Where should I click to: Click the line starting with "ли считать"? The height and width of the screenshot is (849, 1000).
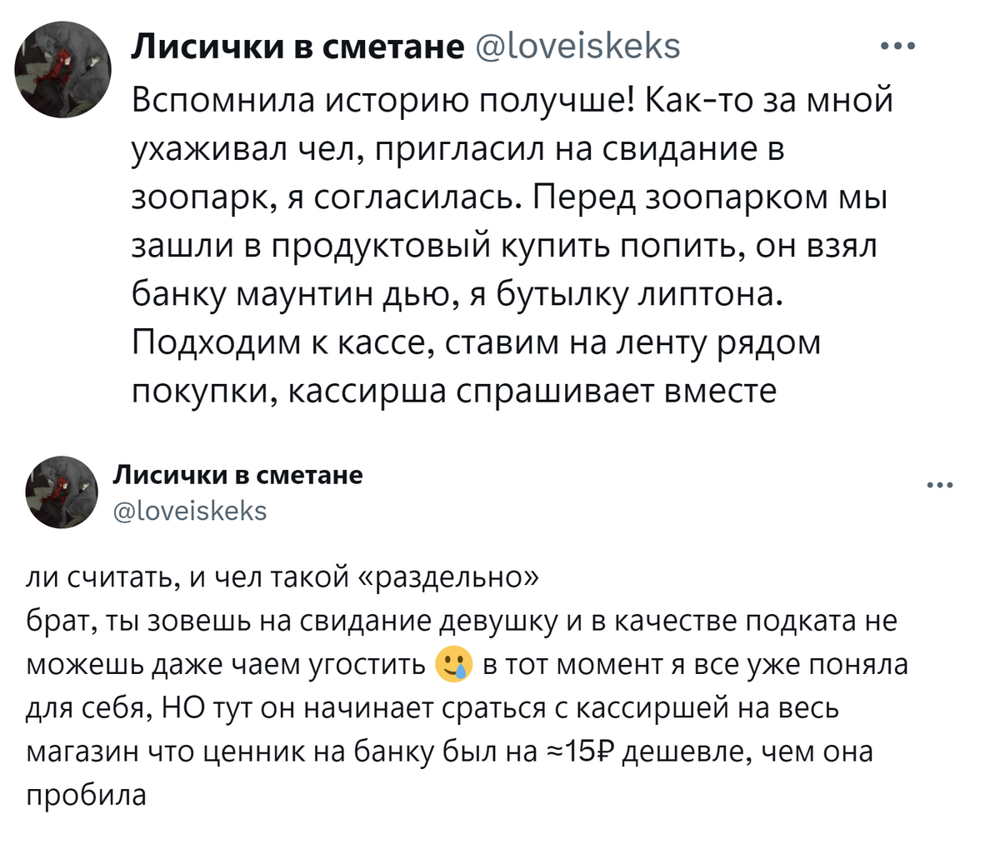285,578
